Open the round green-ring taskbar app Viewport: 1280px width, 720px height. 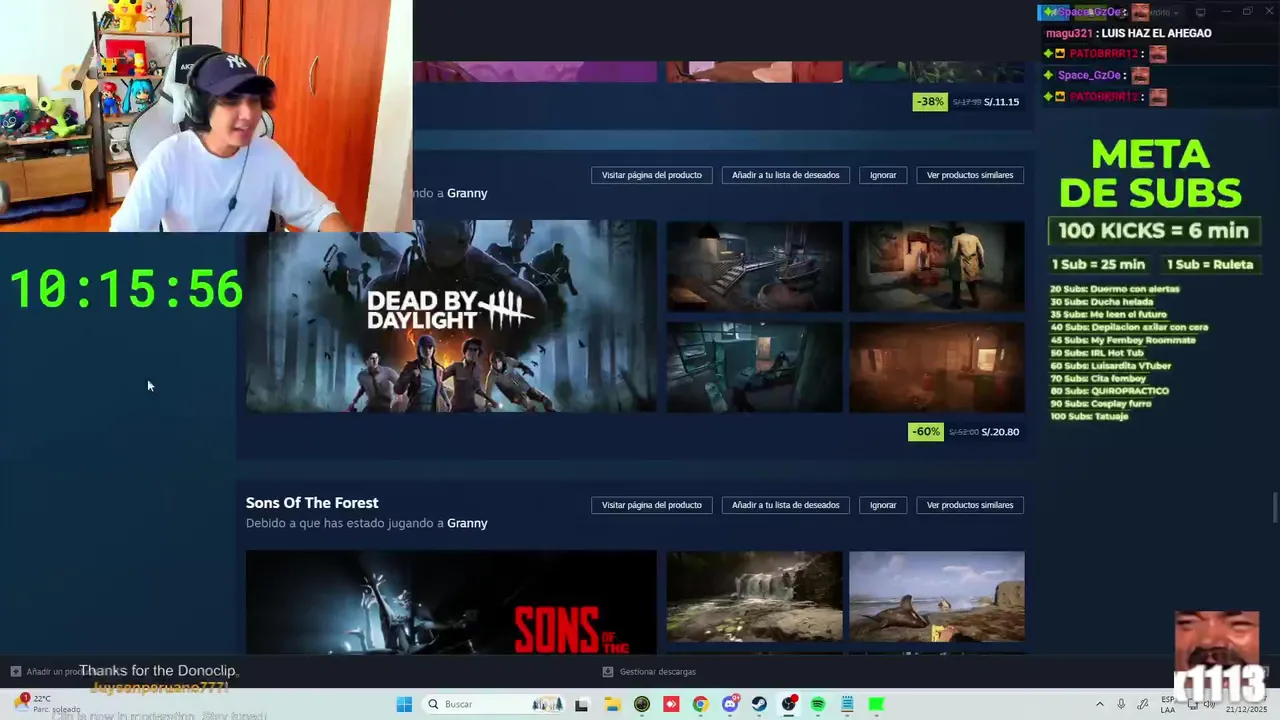coord(642,704)
